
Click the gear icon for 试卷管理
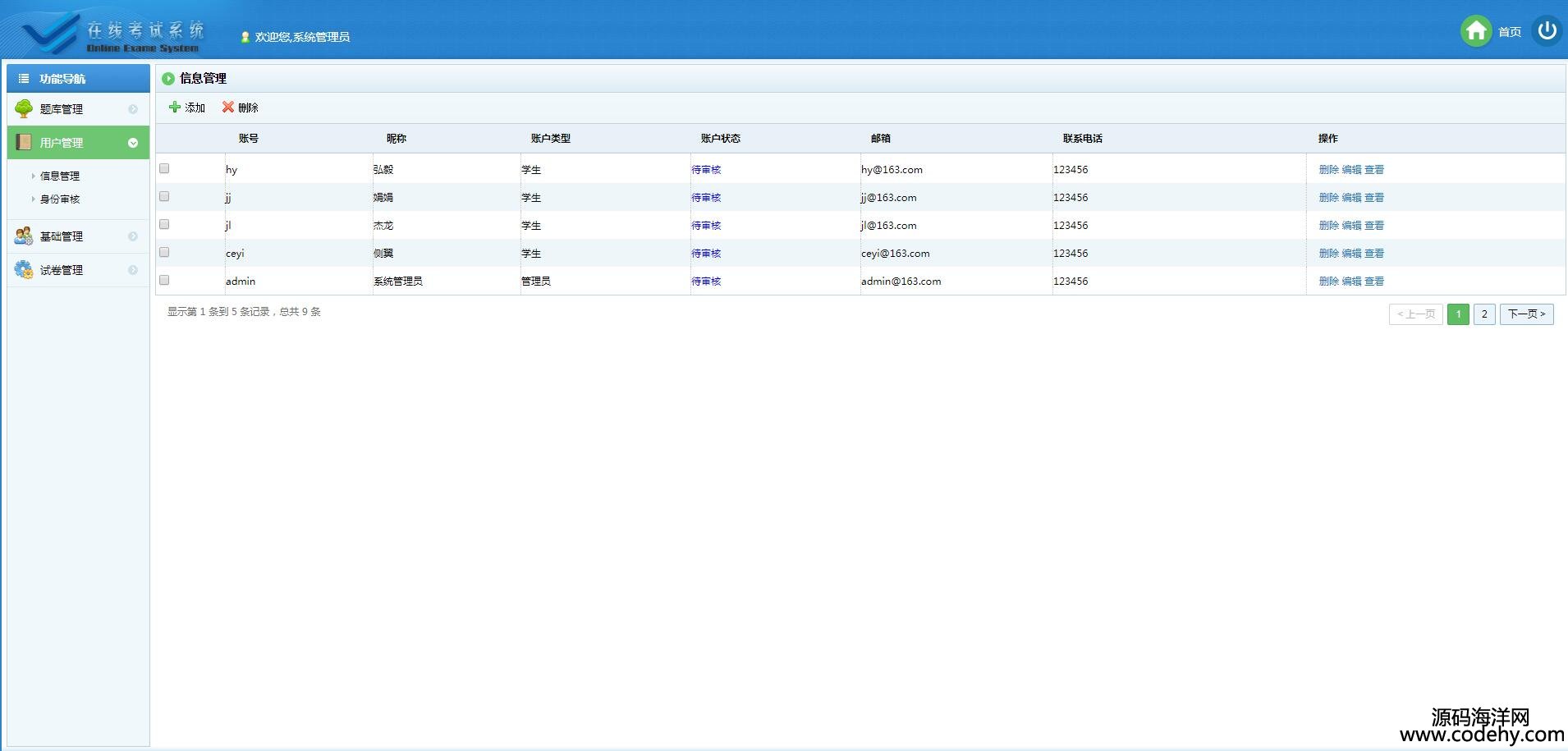click(24, 270)
